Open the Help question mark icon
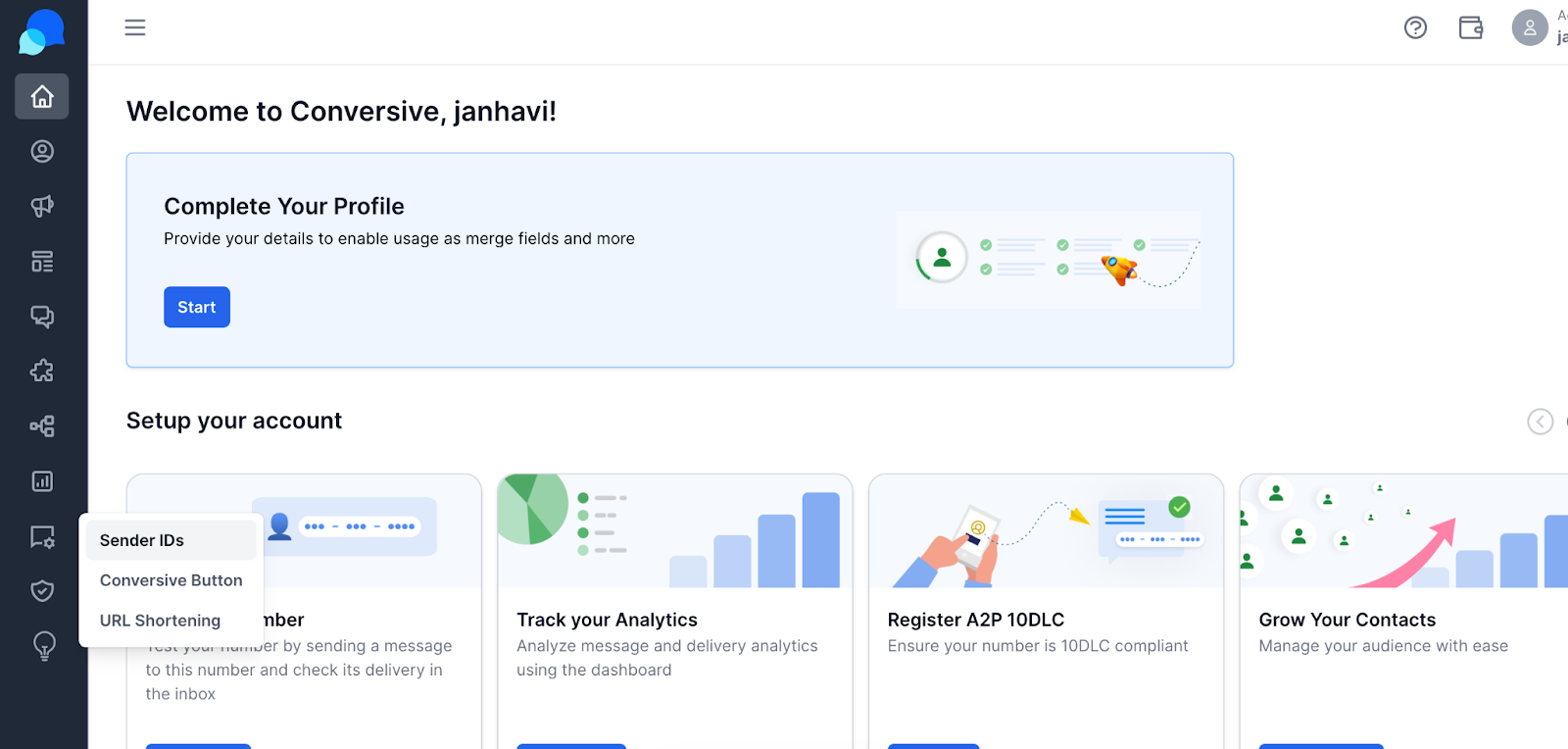Viewport: 1568px width, 749px height. point(1415,27)
